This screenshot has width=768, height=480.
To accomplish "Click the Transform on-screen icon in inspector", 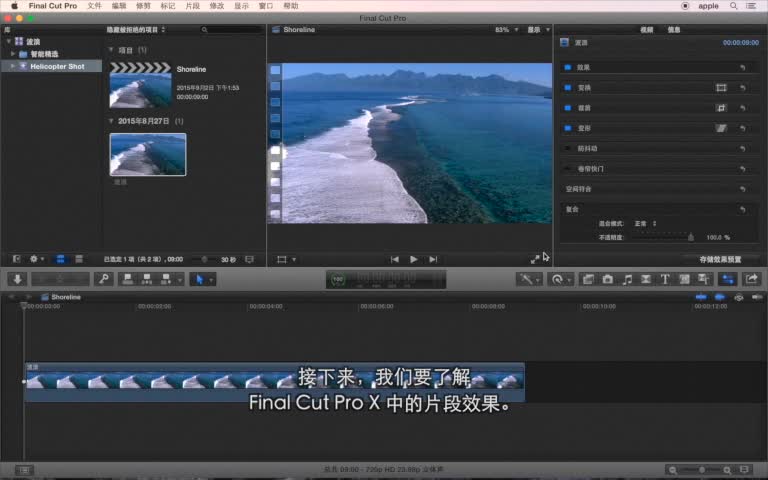I will (x=721, y=88).
